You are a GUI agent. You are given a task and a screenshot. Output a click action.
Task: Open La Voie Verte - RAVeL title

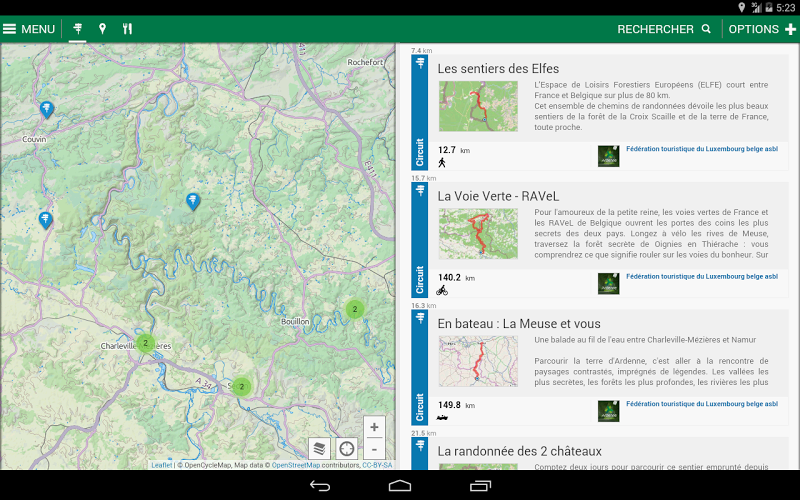pyautogui.click(x=498, y=196)
